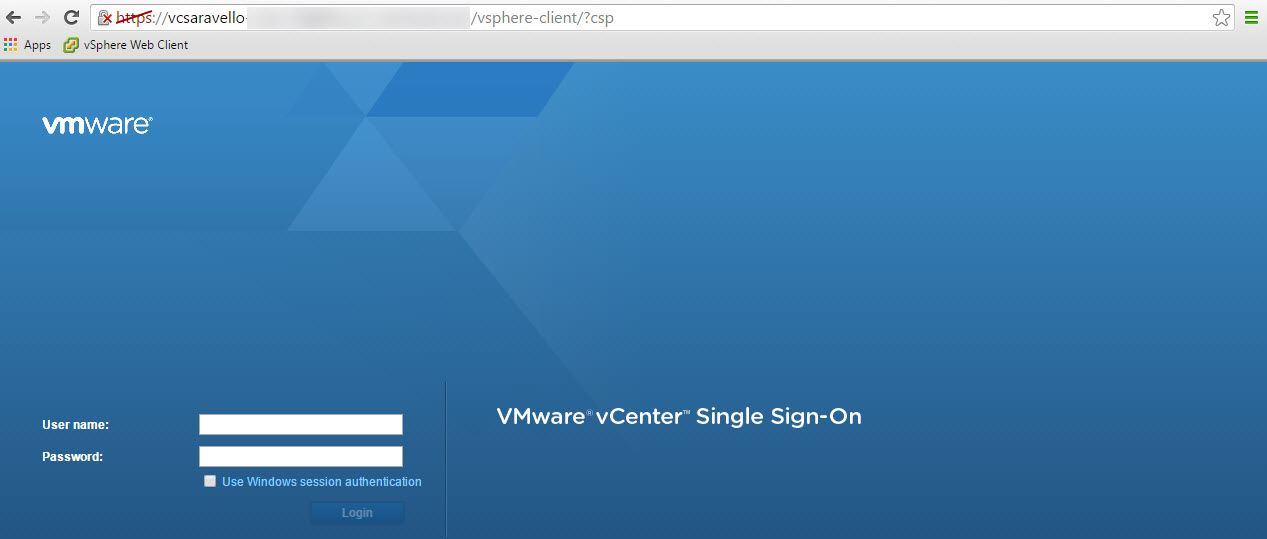Open the Chrome hamburger menu
This screenshot has width=1267, height=539.
click(x=1251, y=18)
